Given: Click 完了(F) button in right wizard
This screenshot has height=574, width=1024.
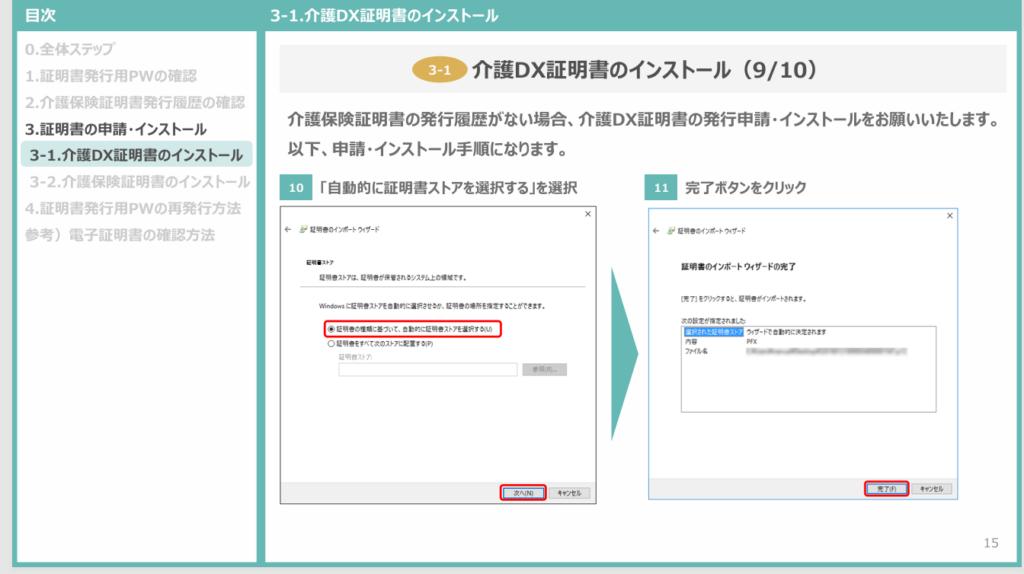Looking at the screenshot, I should tap(886, 488).
